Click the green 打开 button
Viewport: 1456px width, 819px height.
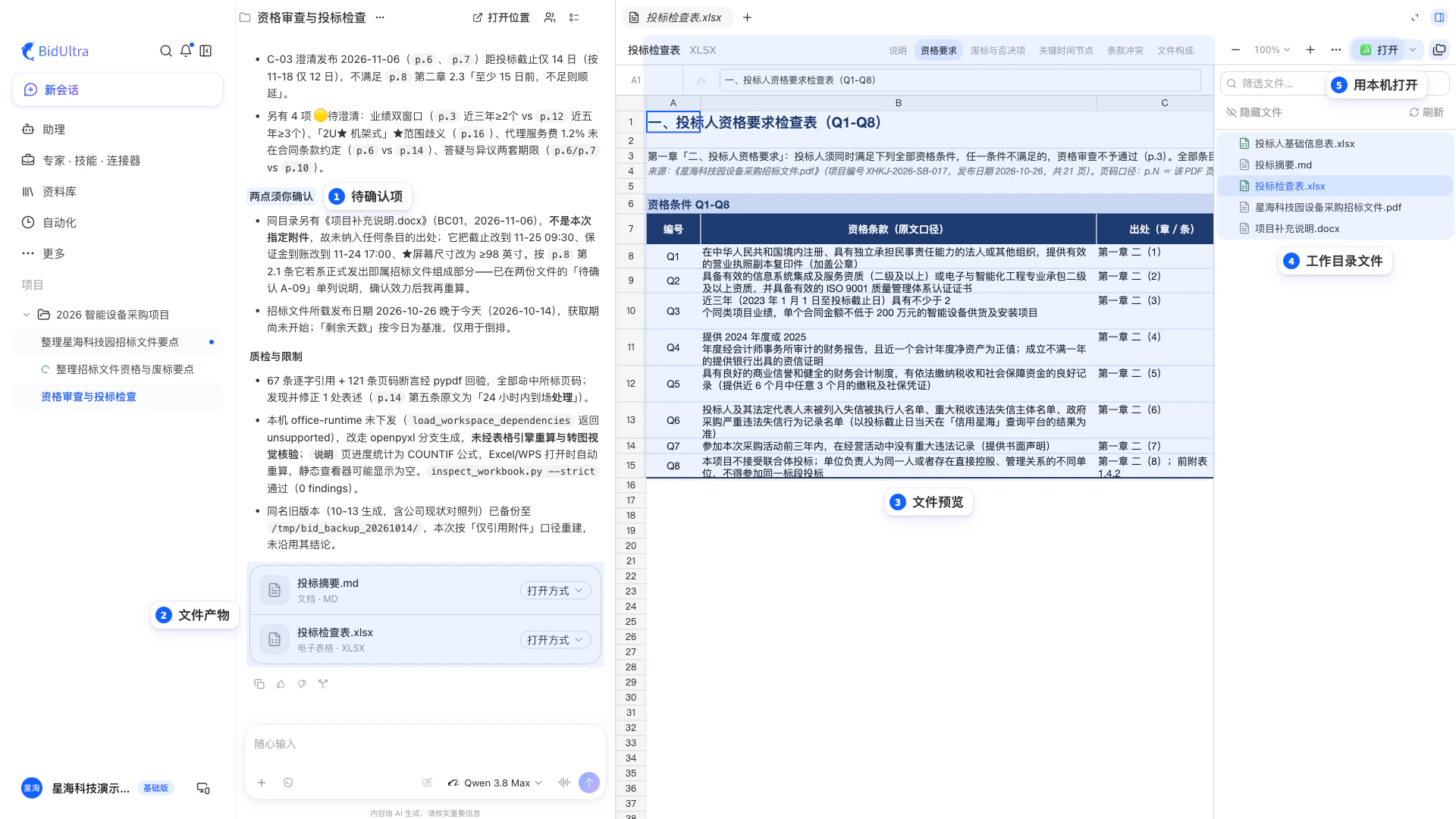1379,50
